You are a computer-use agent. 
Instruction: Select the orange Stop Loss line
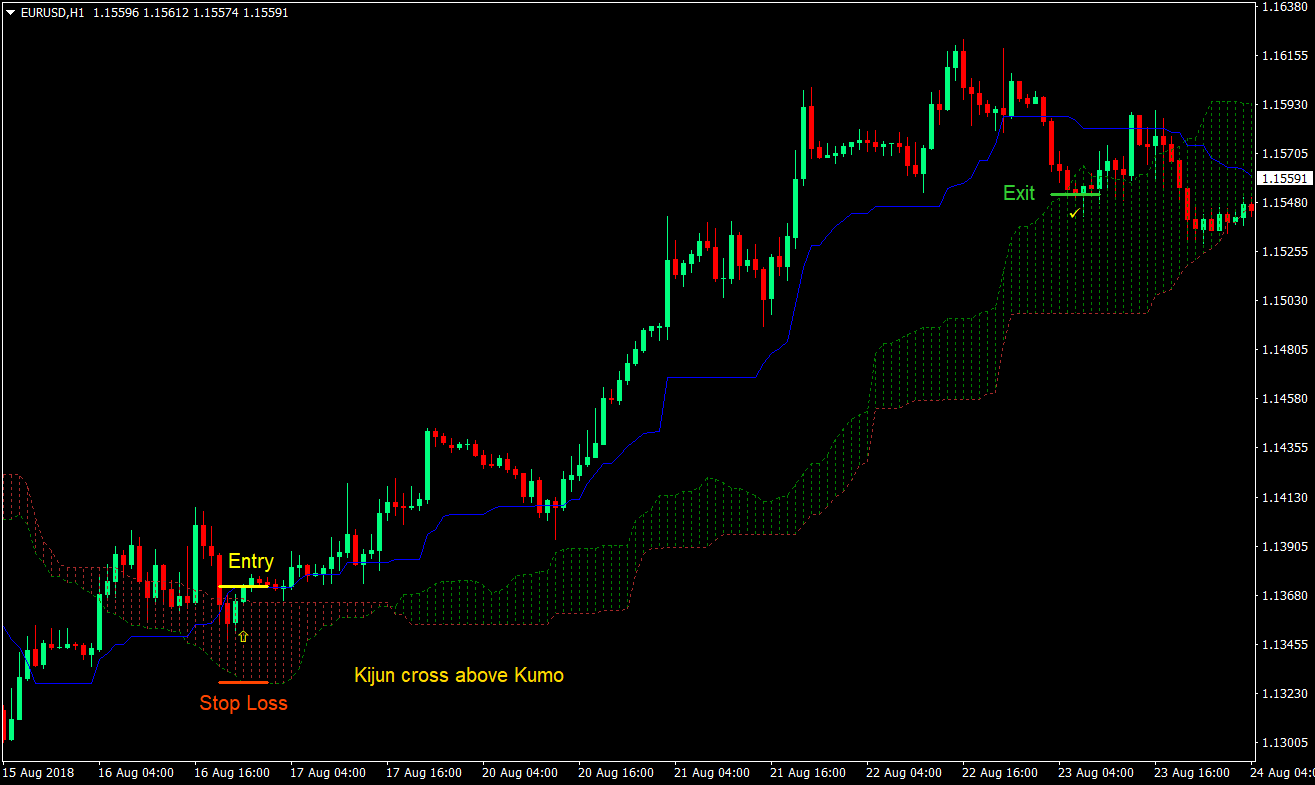244,682
